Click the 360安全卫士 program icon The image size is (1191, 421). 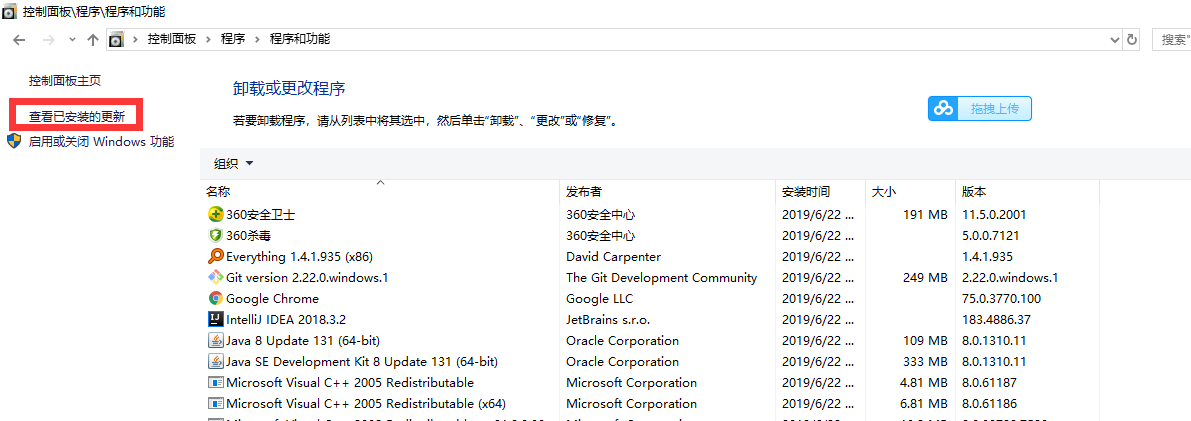pyautogui.click(x=215, y=214)
